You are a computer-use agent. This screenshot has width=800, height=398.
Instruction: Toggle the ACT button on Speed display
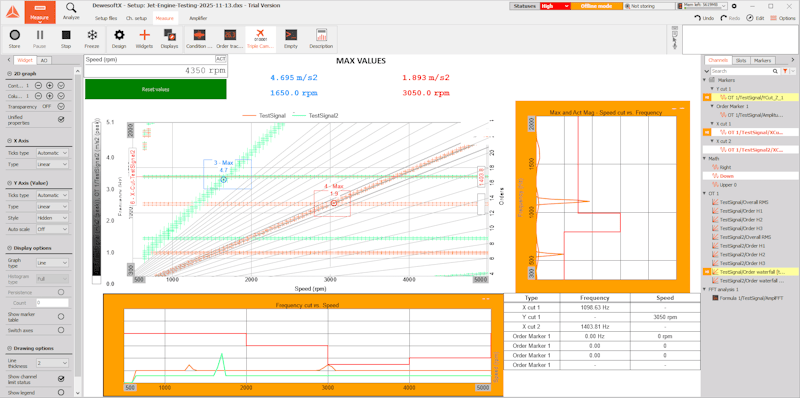tap(220, 59)
